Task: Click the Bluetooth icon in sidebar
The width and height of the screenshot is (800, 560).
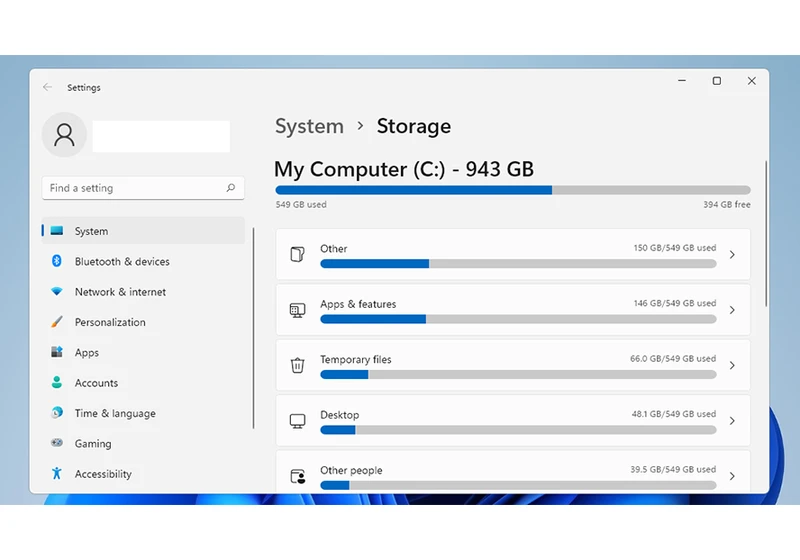Action: click(x=57, y=261)
